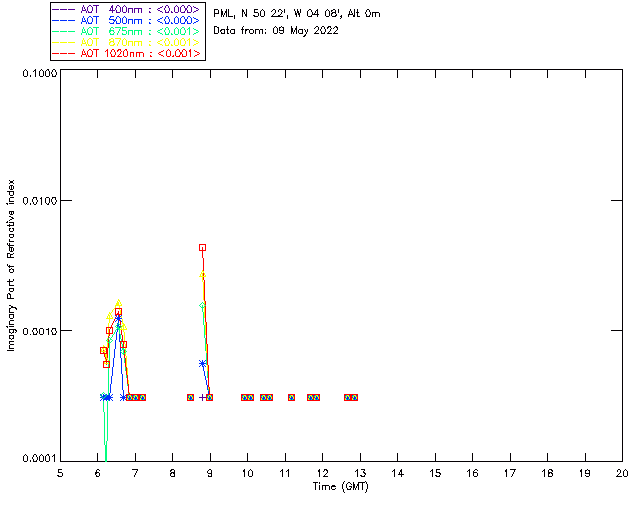Click the 0.0100 y-axis tick label

(34, 201)
